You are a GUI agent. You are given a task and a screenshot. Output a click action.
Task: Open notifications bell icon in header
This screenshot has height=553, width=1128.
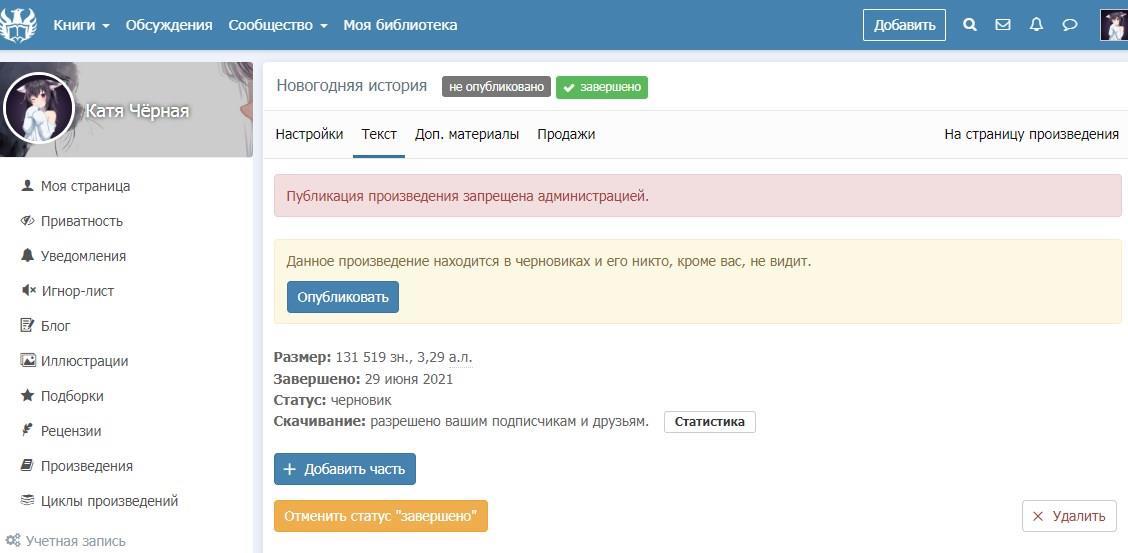[1036, 25]
